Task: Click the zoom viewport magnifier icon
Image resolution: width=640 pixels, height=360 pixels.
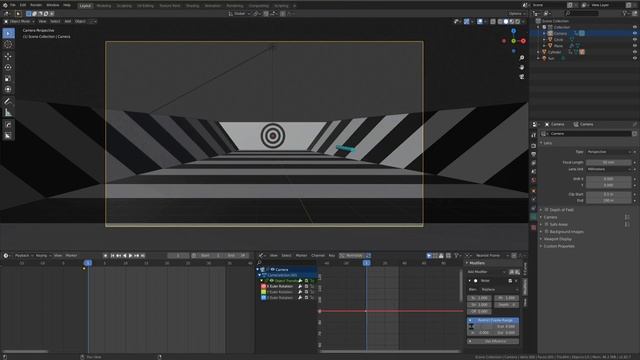Action: point(522,58)
